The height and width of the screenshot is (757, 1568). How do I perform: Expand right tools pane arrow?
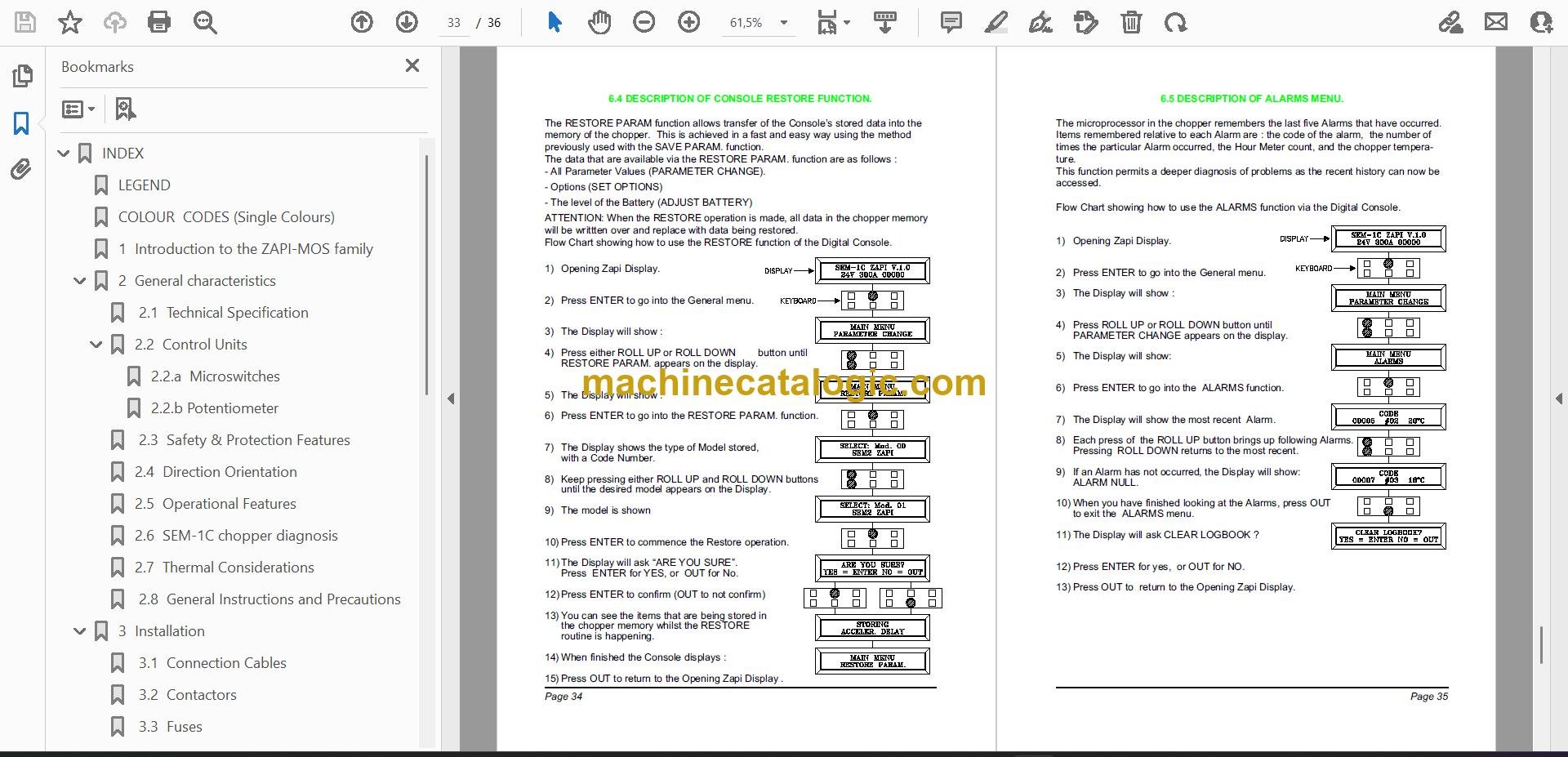tap(1558, 399)
